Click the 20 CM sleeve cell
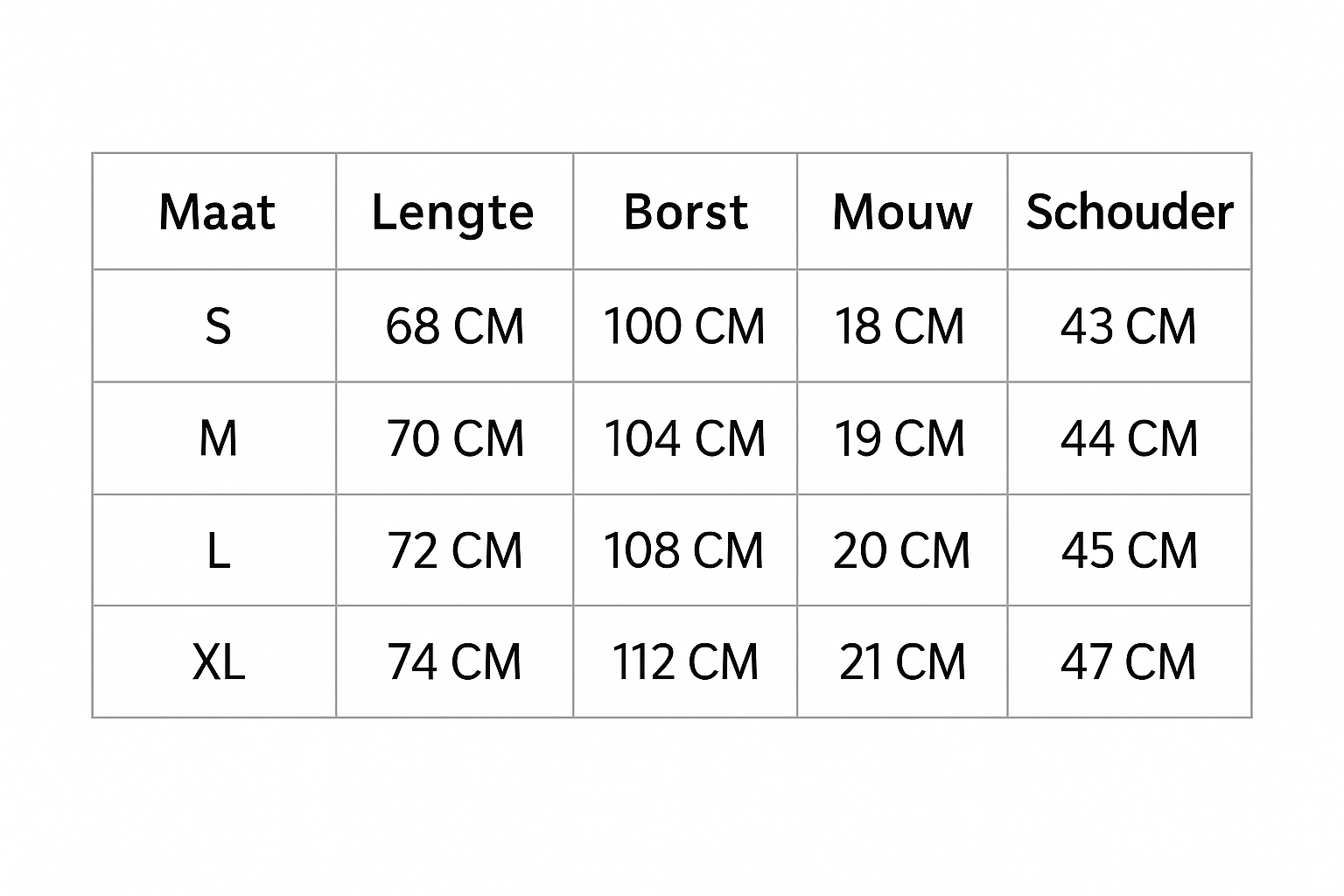 point(901,550)
